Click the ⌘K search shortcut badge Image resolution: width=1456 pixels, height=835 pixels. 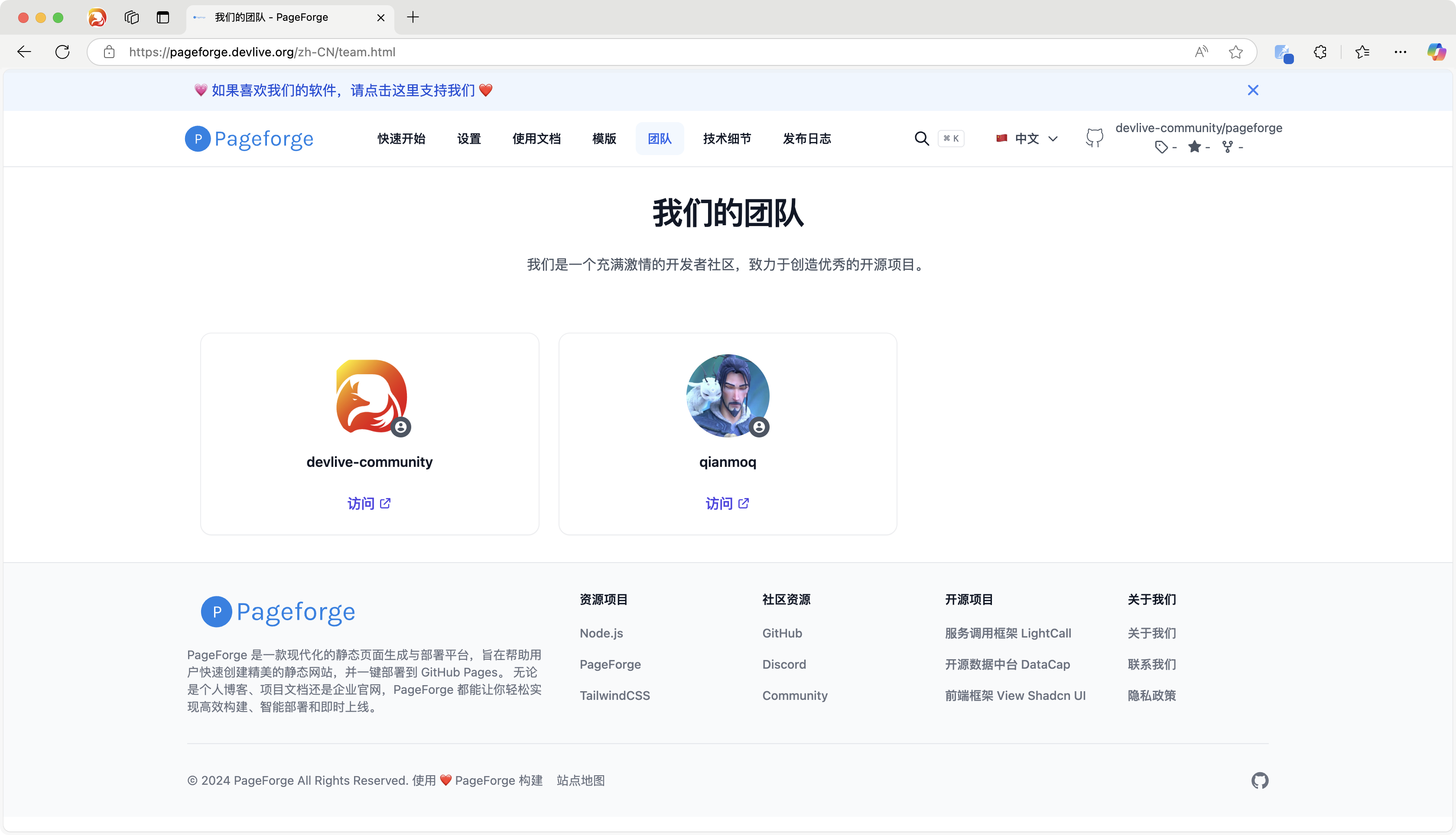click(951, 138)
